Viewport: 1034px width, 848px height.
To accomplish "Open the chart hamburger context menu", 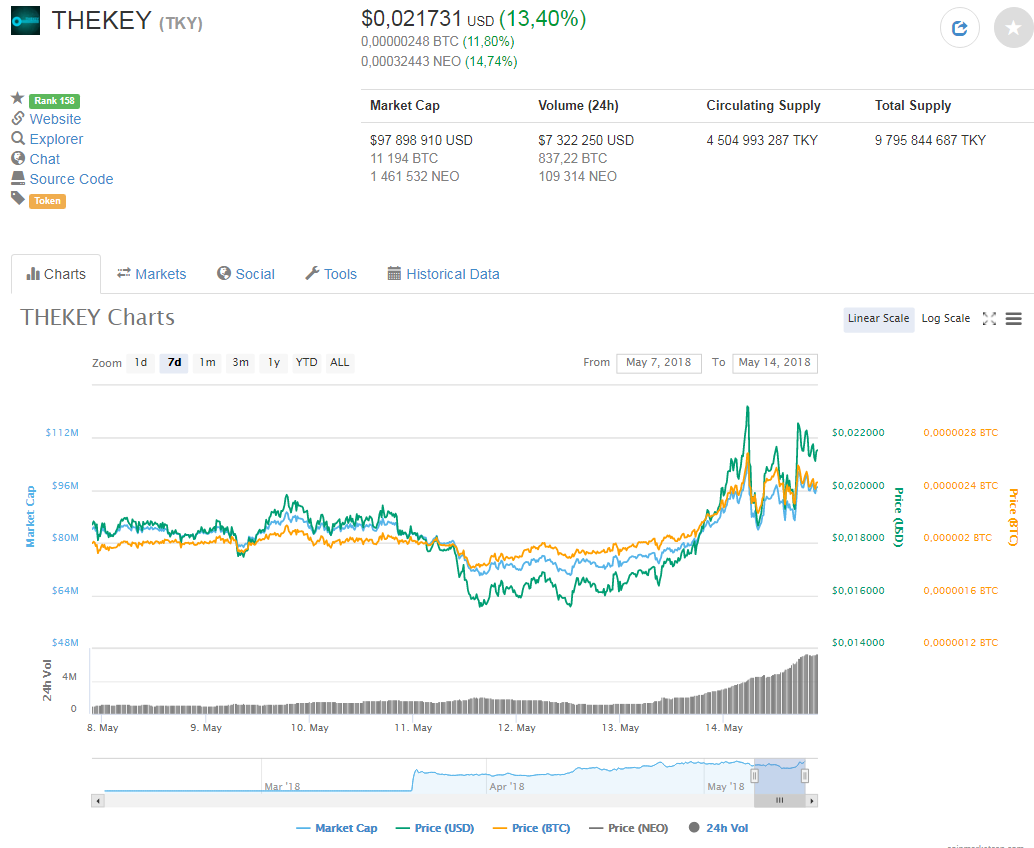I will 1014,319.
